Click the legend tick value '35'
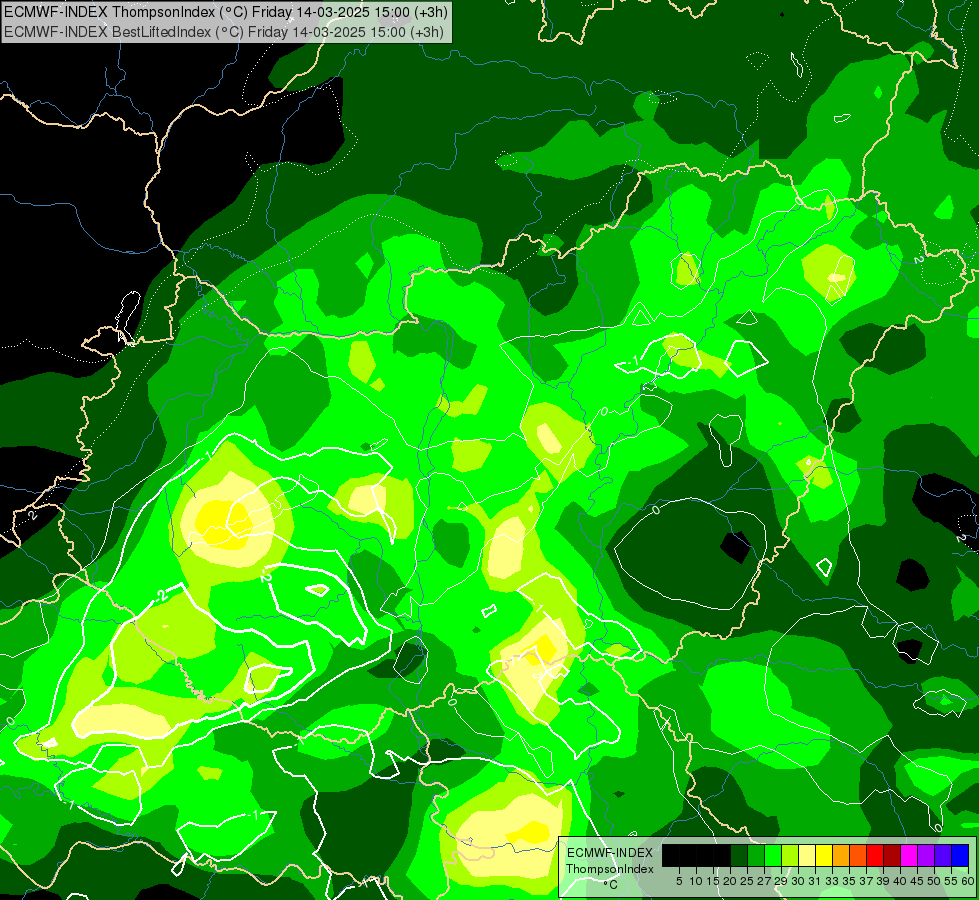The image size is (979, 900). click(x=849, y=881)
